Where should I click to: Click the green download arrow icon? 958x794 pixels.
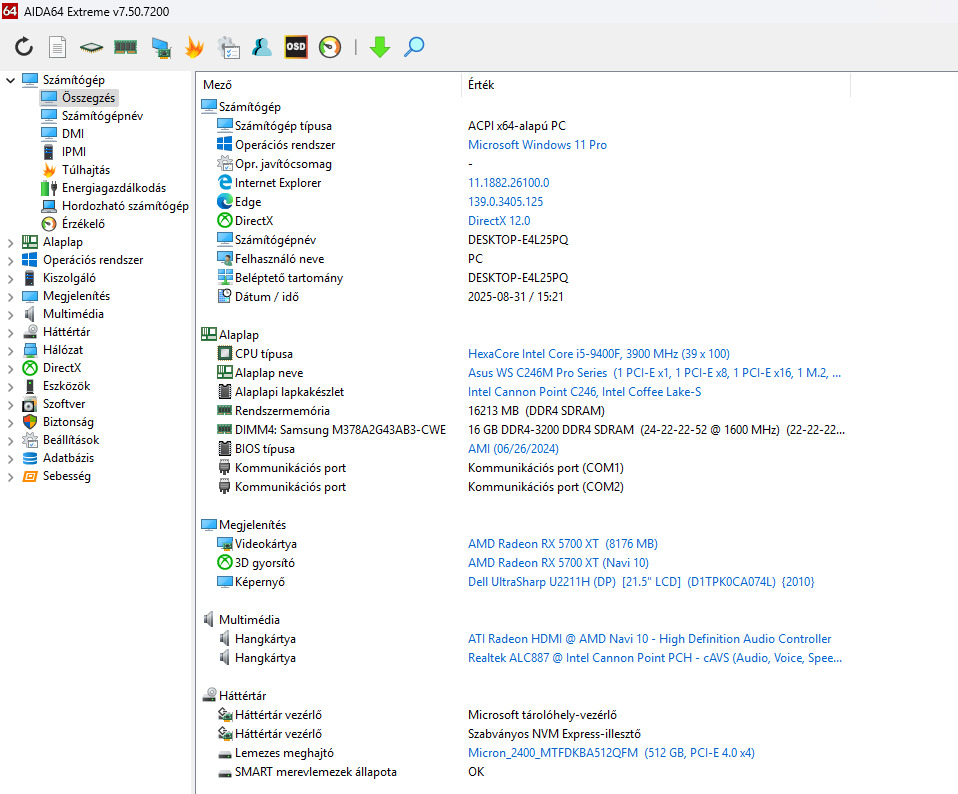[x=380, y=47]
